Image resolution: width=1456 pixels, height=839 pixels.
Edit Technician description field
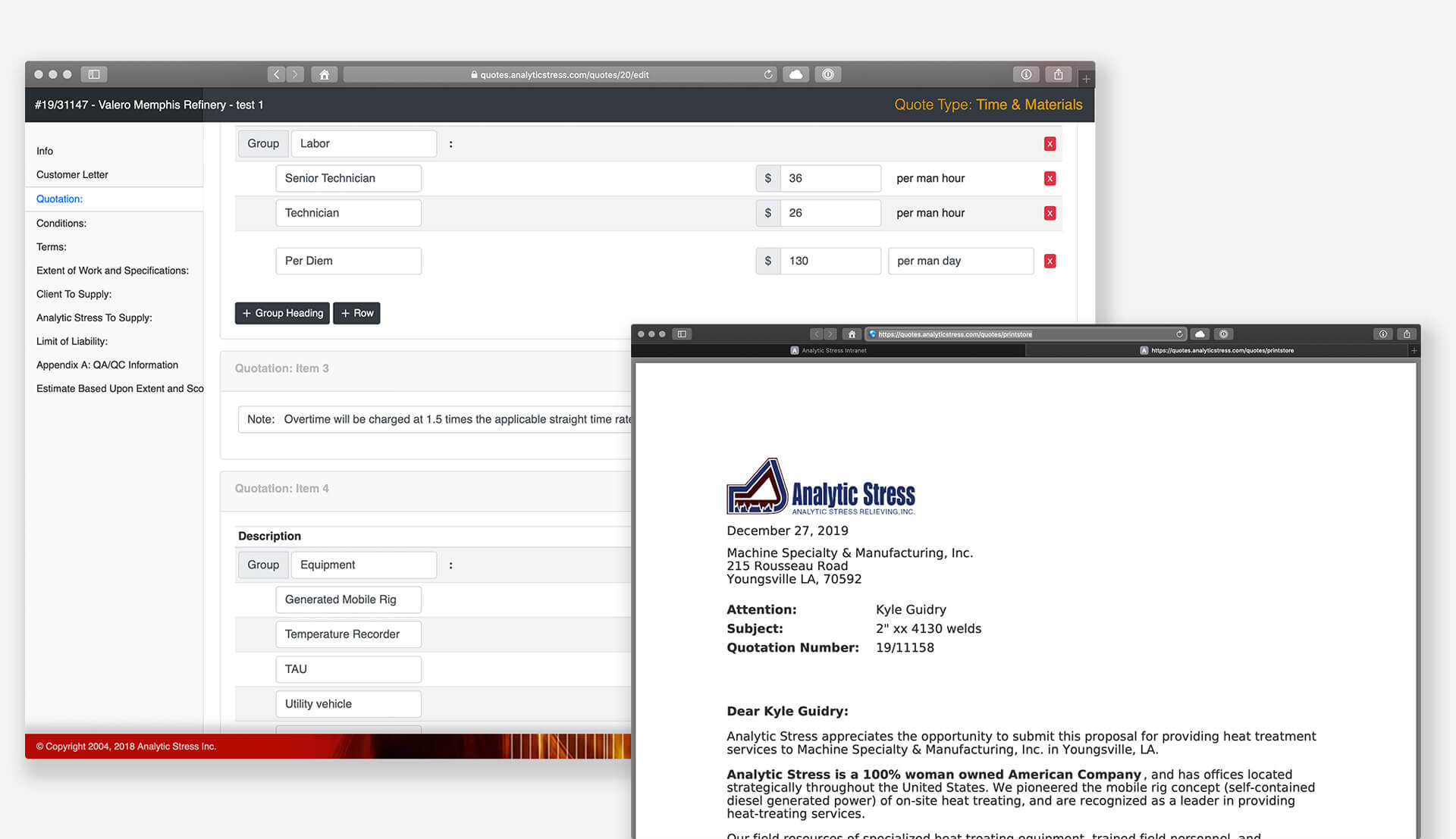[x=348, y=214]
